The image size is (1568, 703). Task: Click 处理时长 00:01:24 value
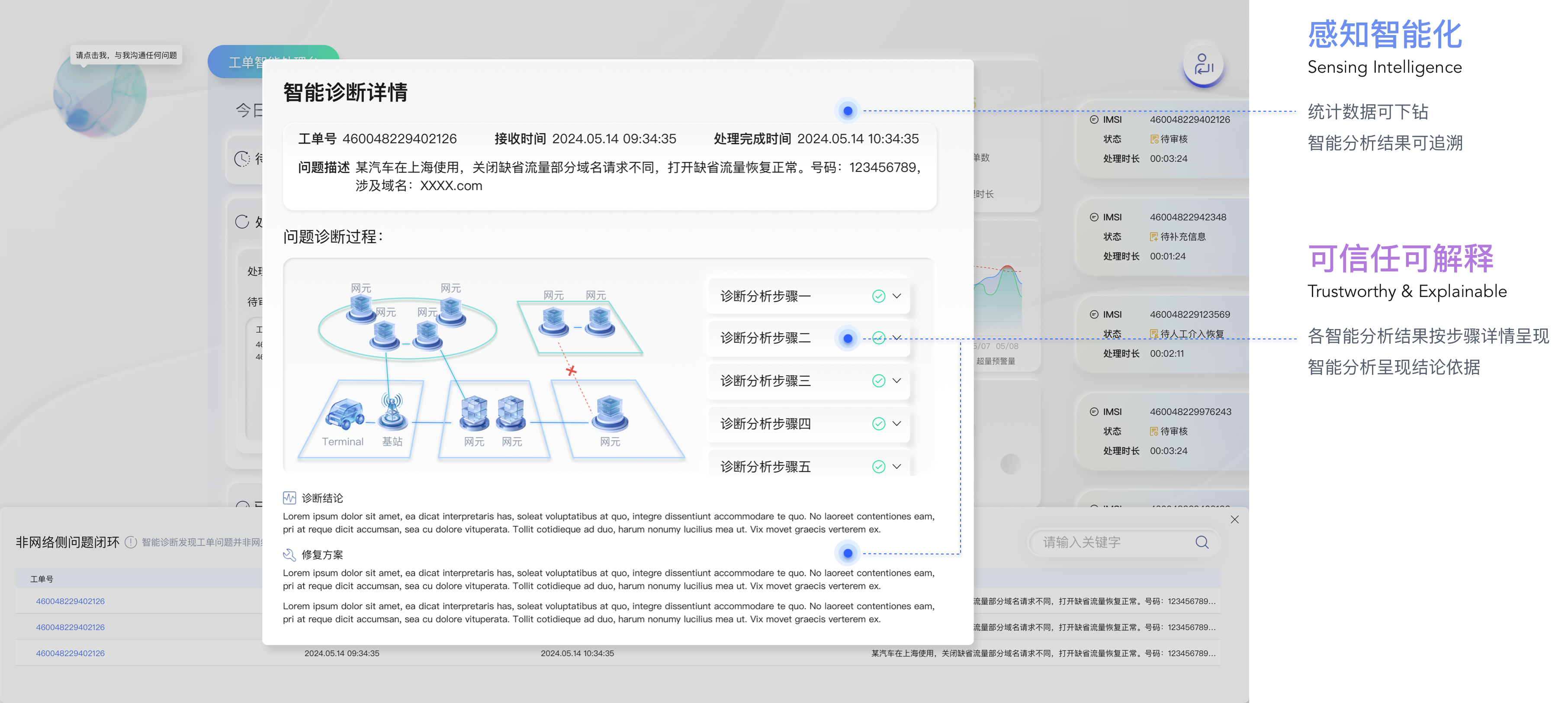pos(1167,256)
